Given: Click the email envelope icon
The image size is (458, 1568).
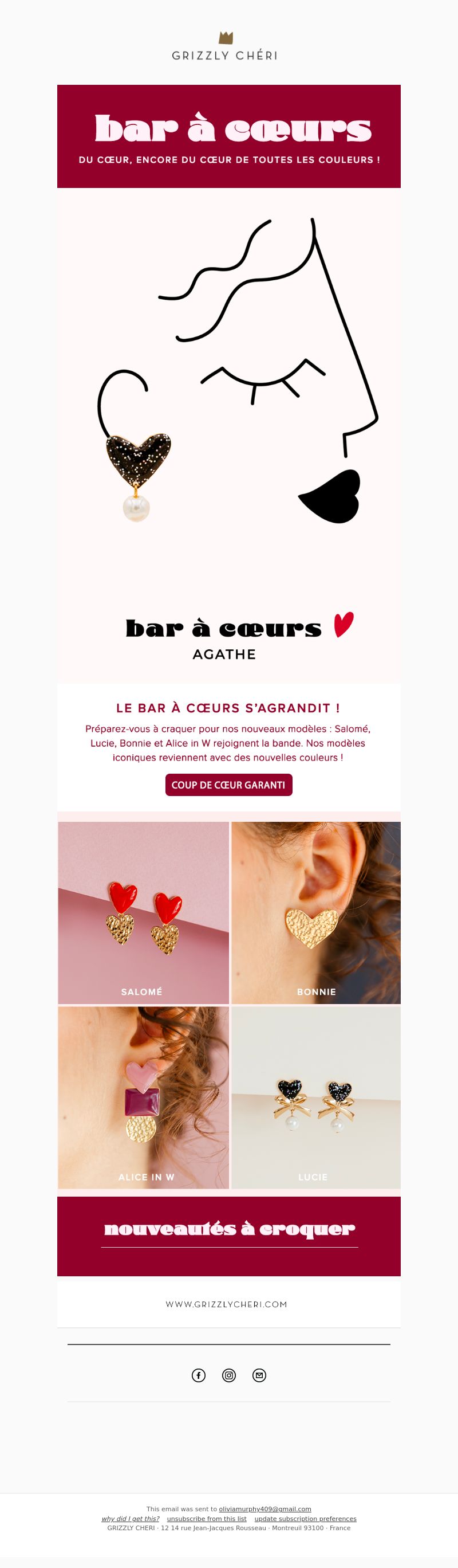Looking at the screenshot, I should click(x=259, y=1375).
